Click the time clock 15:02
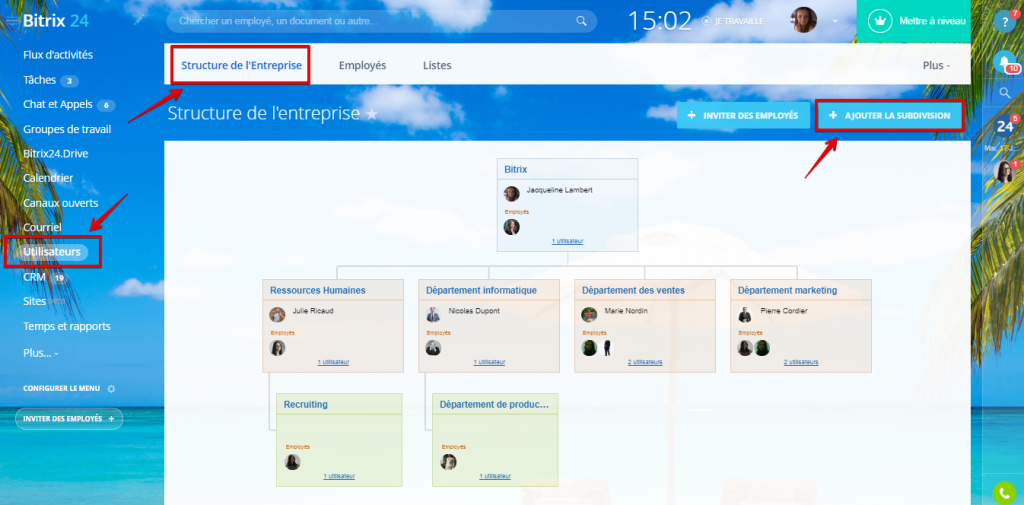Screen dimensions: 1024x505 [x=660, y=21]
